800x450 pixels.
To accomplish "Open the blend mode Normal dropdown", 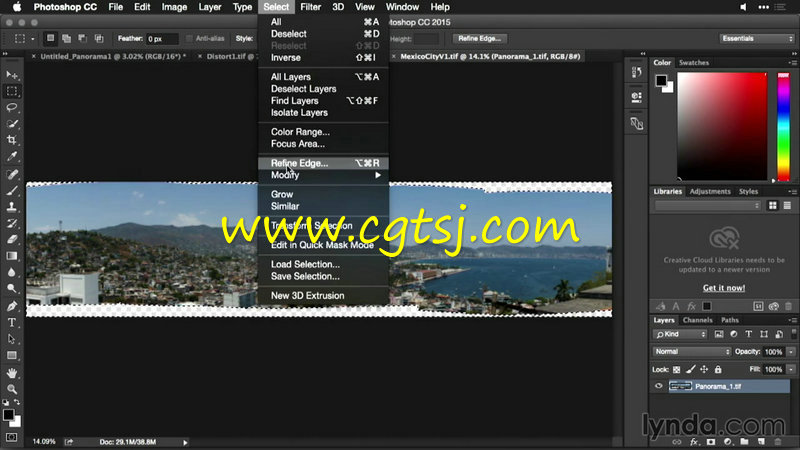I will pyautogui.click(x=691, y=352).
